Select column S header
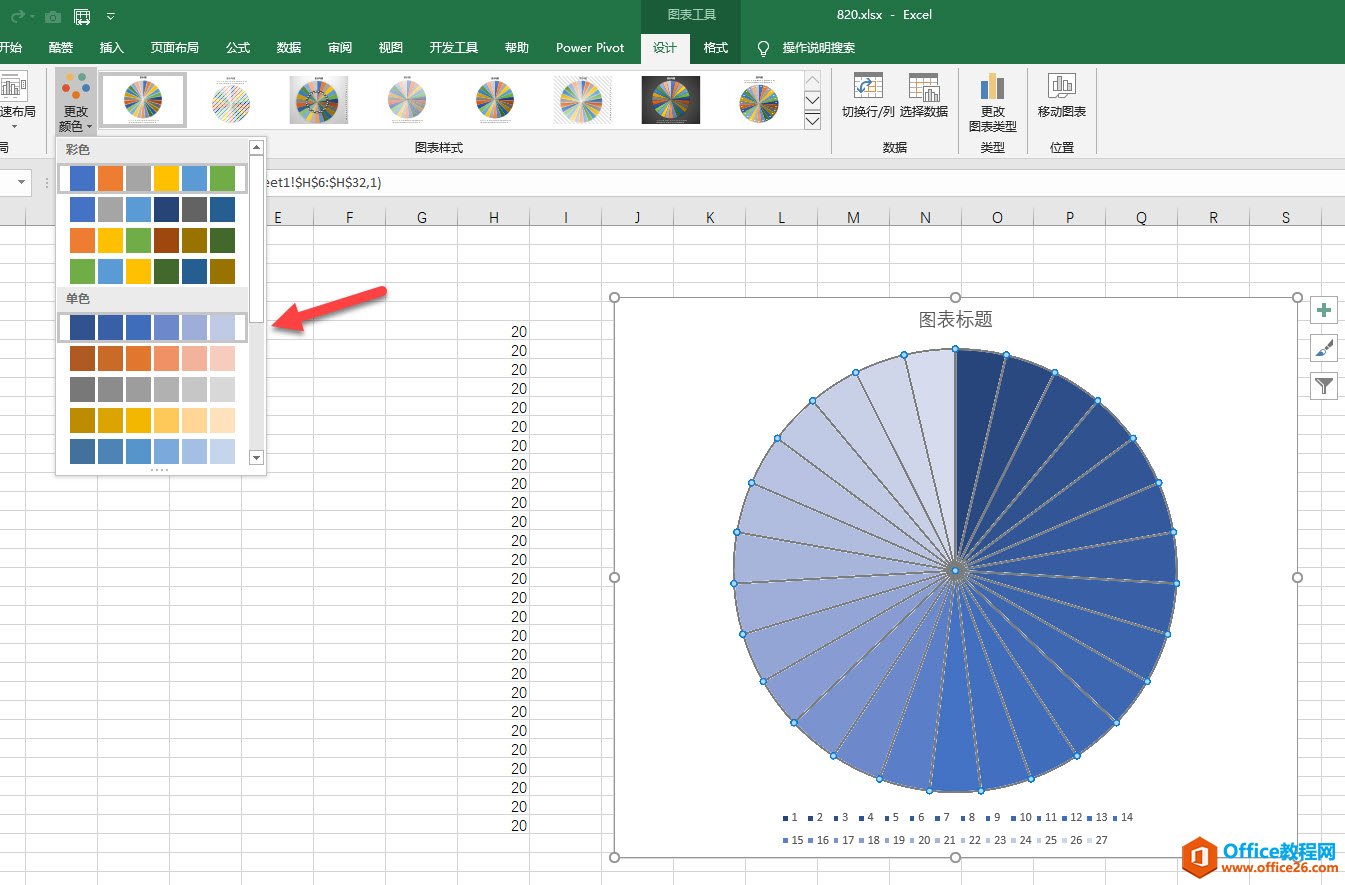1345x885 pixels. tap(1285, 217)
